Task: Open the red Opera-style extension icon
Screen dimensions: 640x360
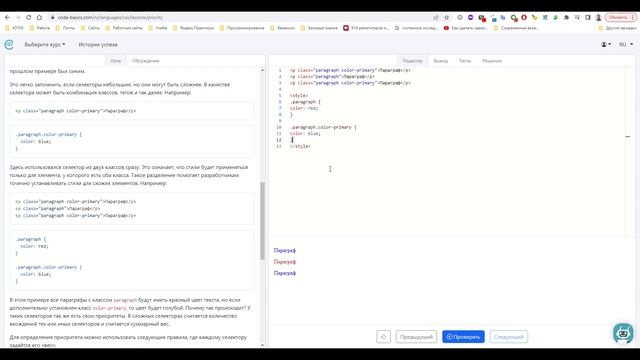Action: pos(524,18)
